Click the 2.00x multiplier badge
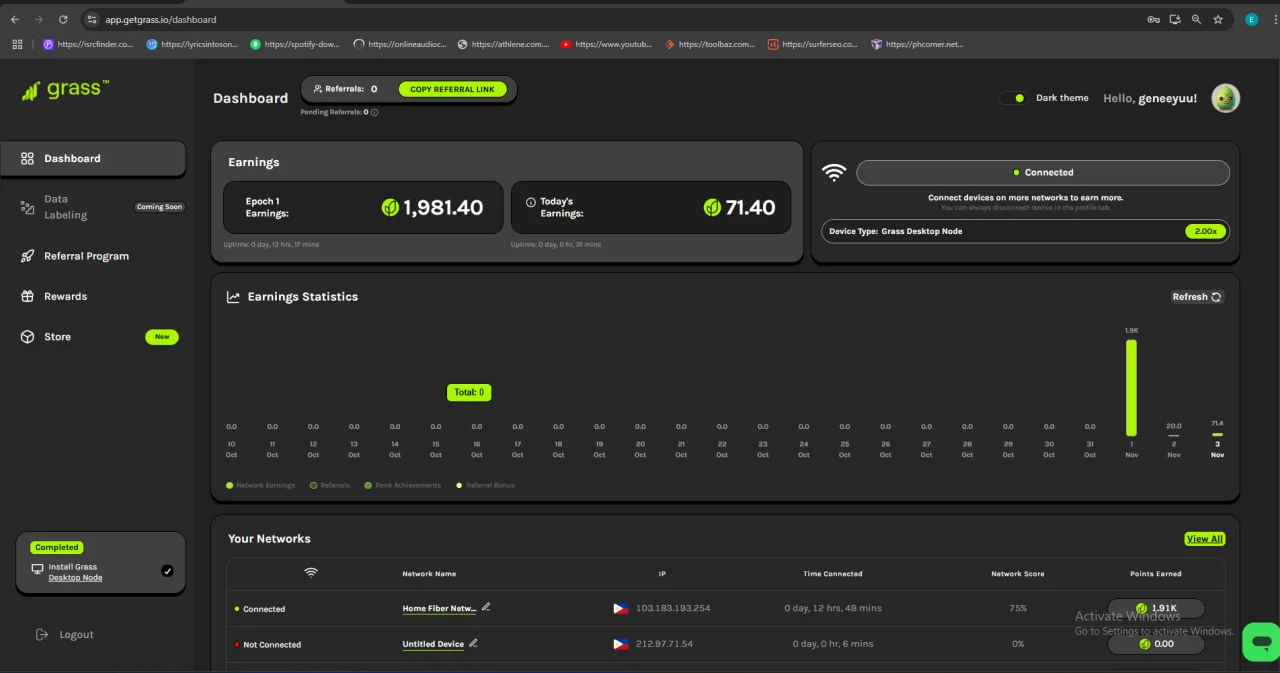This screenshot has width=1280, height=673. point(1205,231)
